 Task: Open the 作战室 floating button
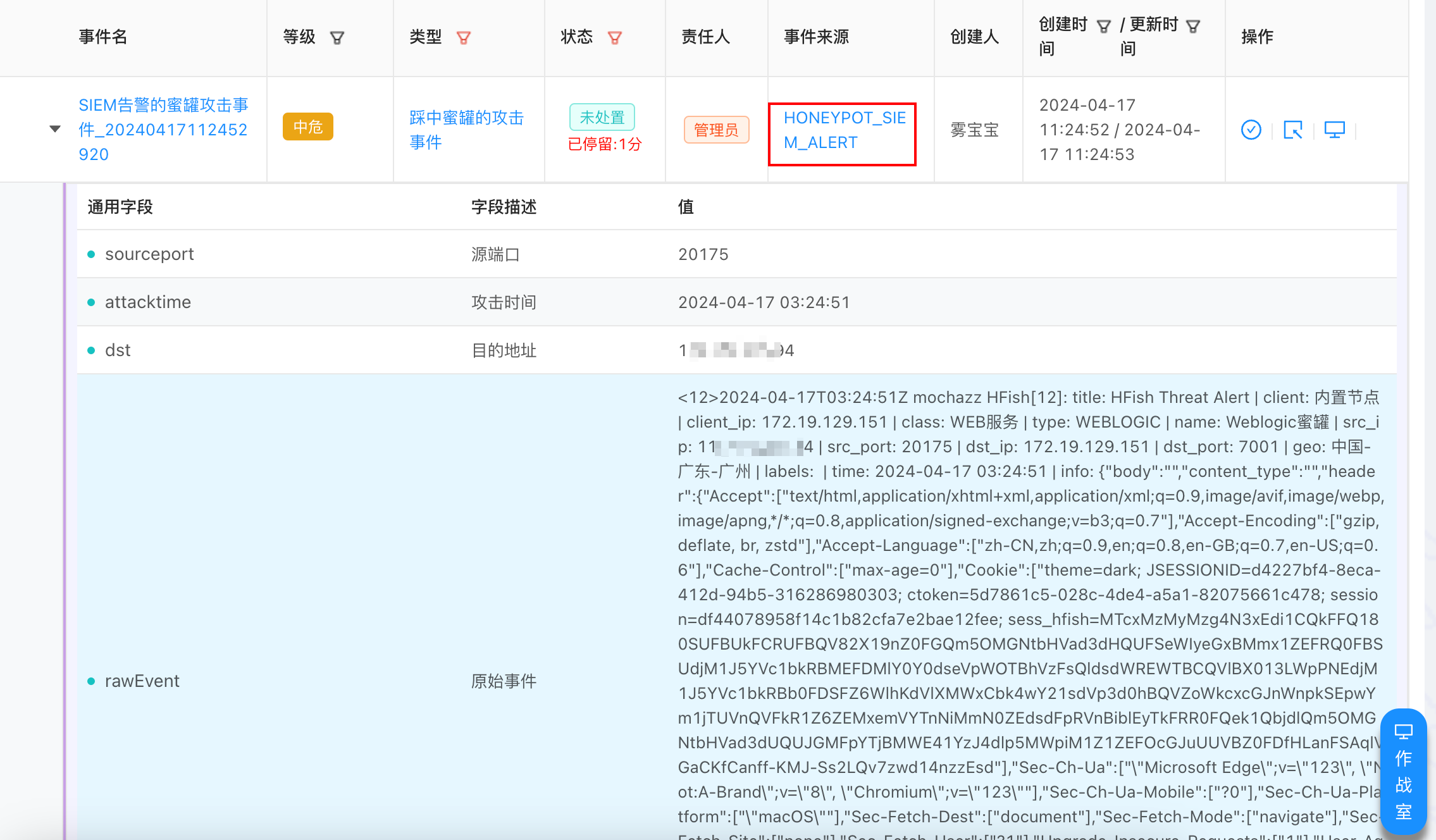tap(1403, 770)
